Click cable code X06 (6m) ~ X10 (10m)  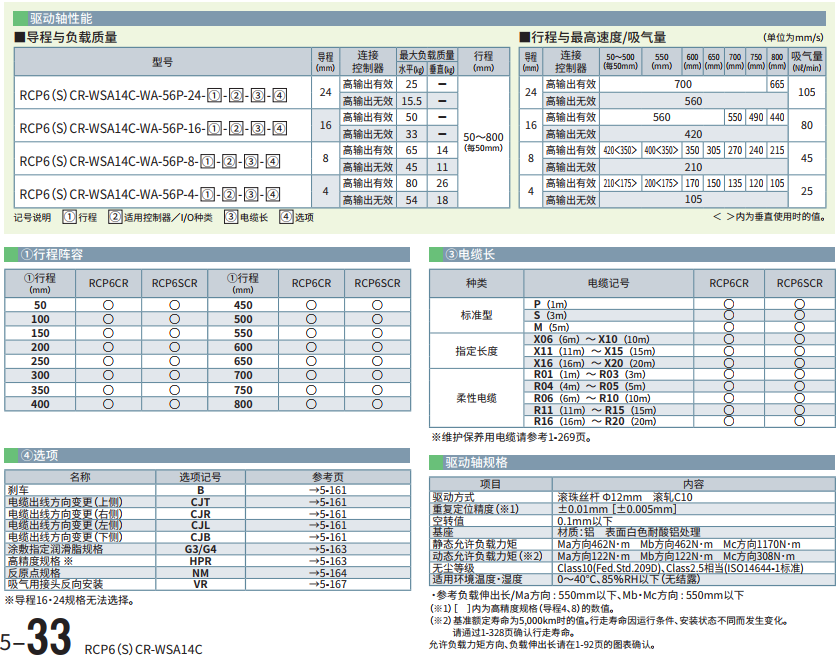[591, 339]
